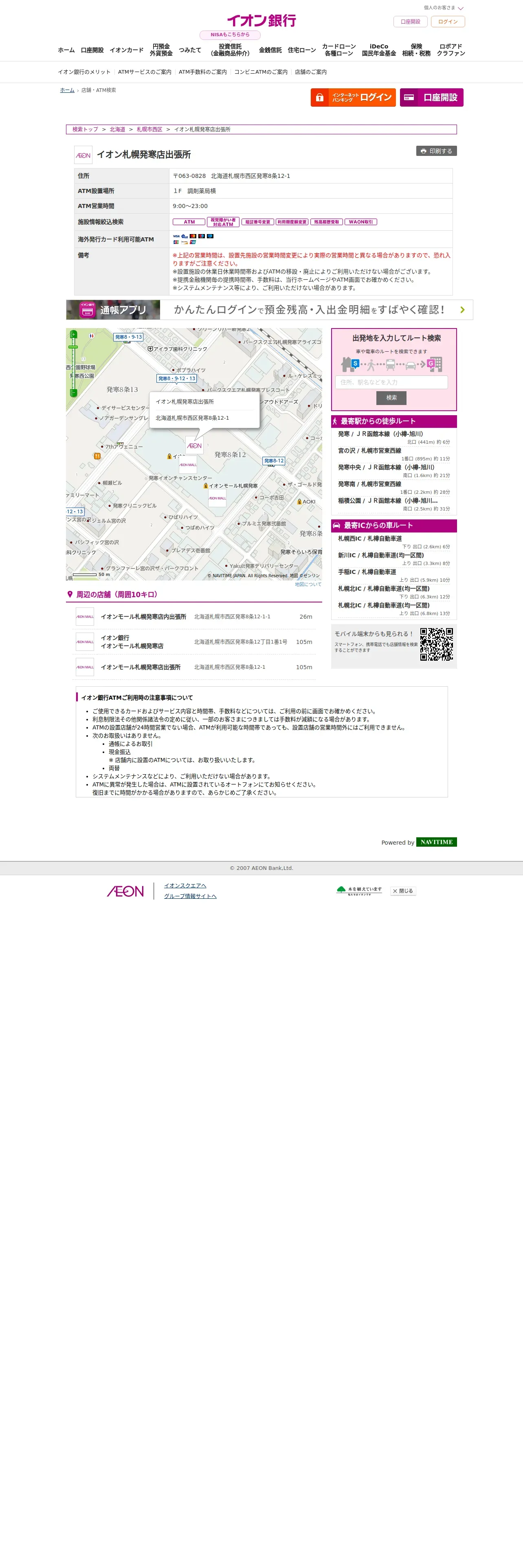The width and height of the screenshot is (523, 1568).
Task: Select 発寒 / JR函館本線 walking route
Action: click(x=394, y=438)
